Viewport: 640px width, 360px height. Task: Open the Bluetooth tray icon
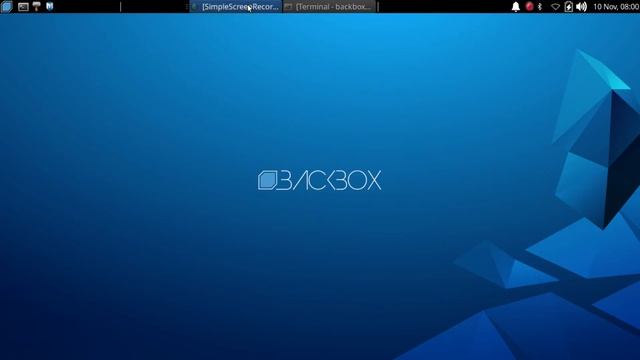pos(540,7)
